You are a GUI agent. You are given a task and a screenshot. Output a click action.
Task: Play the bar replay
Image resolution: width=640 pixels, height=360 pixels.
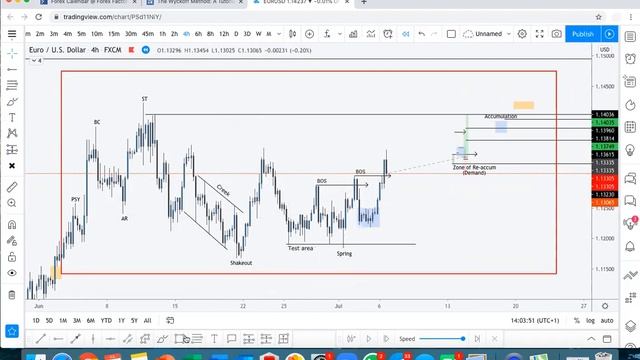coord(369,339)
